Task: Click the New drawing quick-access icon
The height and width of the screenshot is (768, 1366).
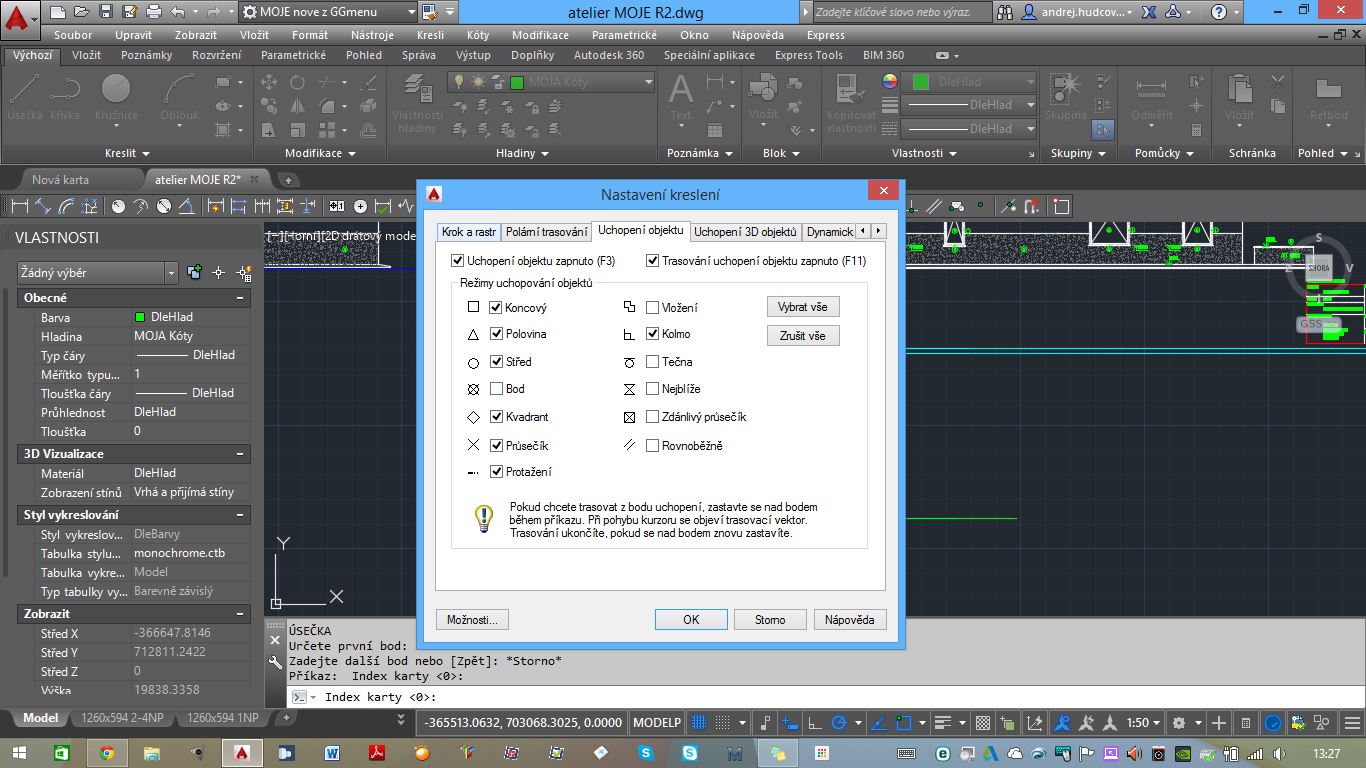Action: [57, 12]
